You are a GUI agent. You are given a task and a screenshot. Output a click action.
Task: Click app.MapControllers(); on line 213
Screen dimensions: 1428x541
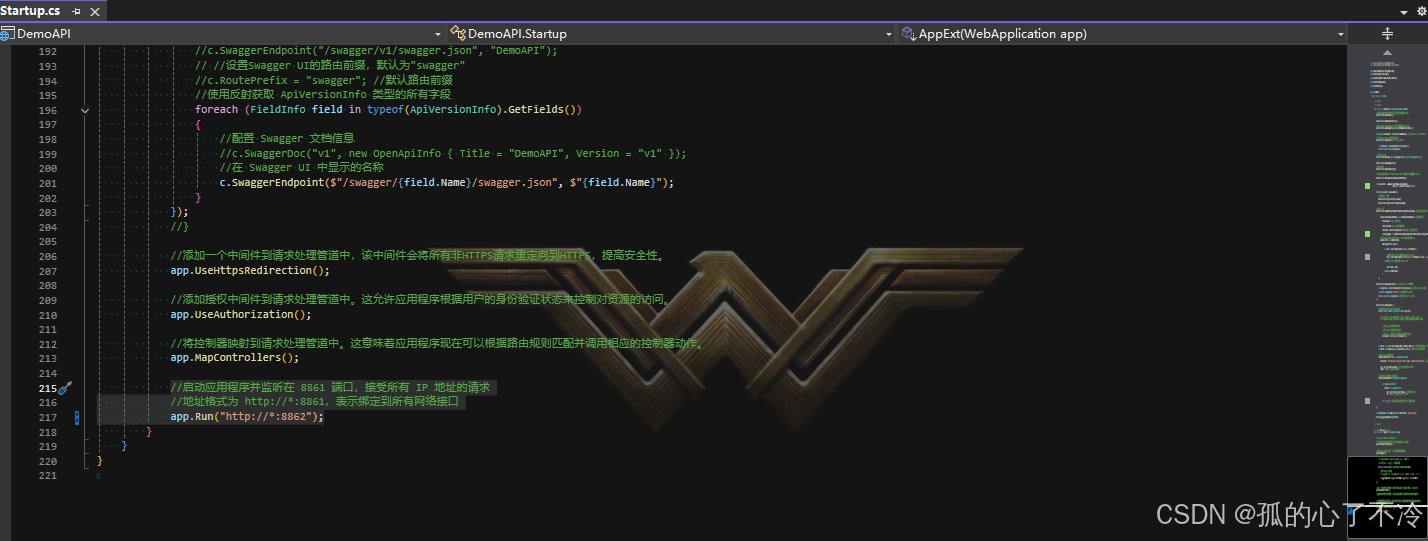tap(234, 357)
